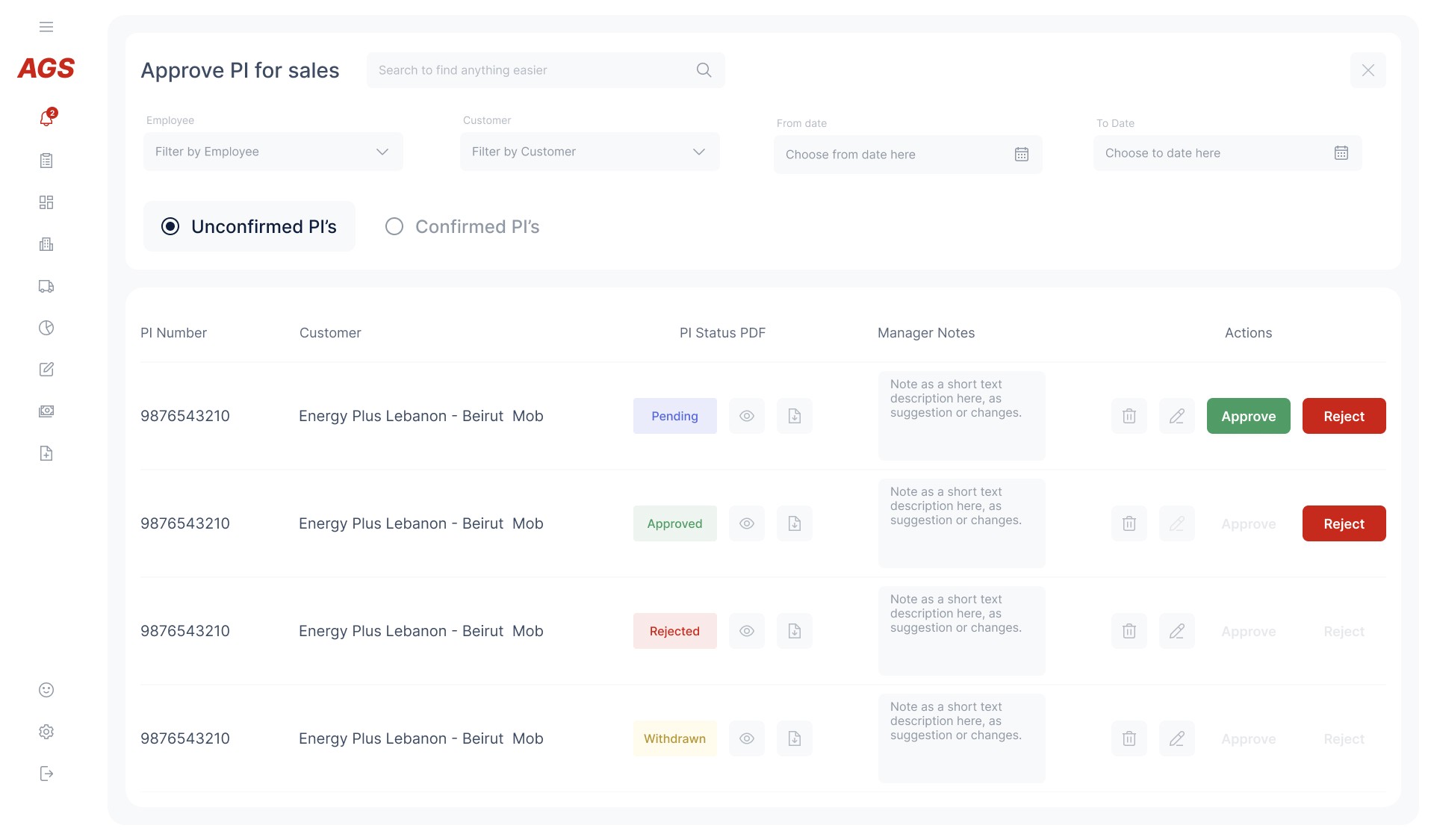Click the Manager Notes field in first row

pyautogui.click(x=962, y=416)
